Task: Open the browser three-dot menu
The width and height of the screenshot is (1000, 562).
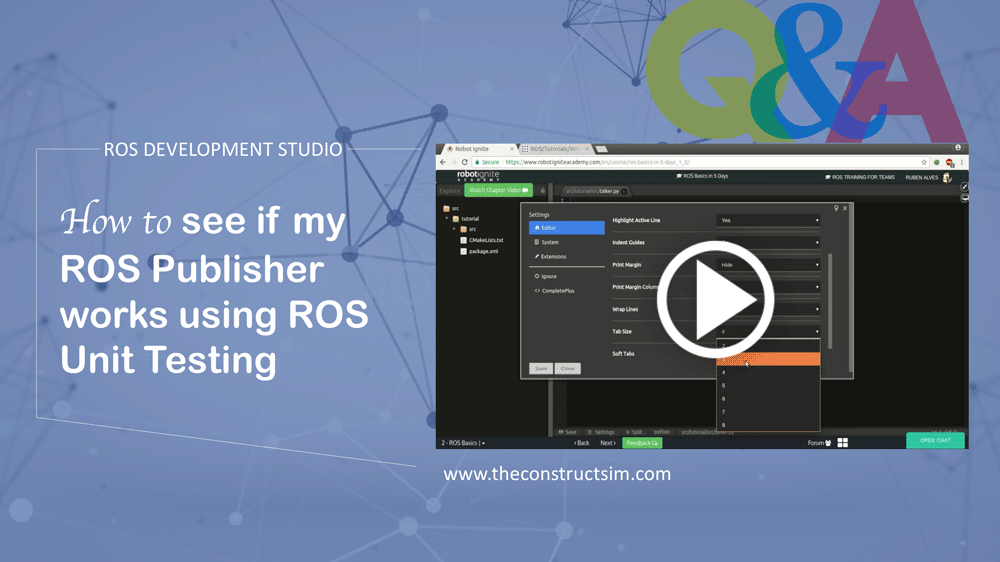Action: pos(962,162)
